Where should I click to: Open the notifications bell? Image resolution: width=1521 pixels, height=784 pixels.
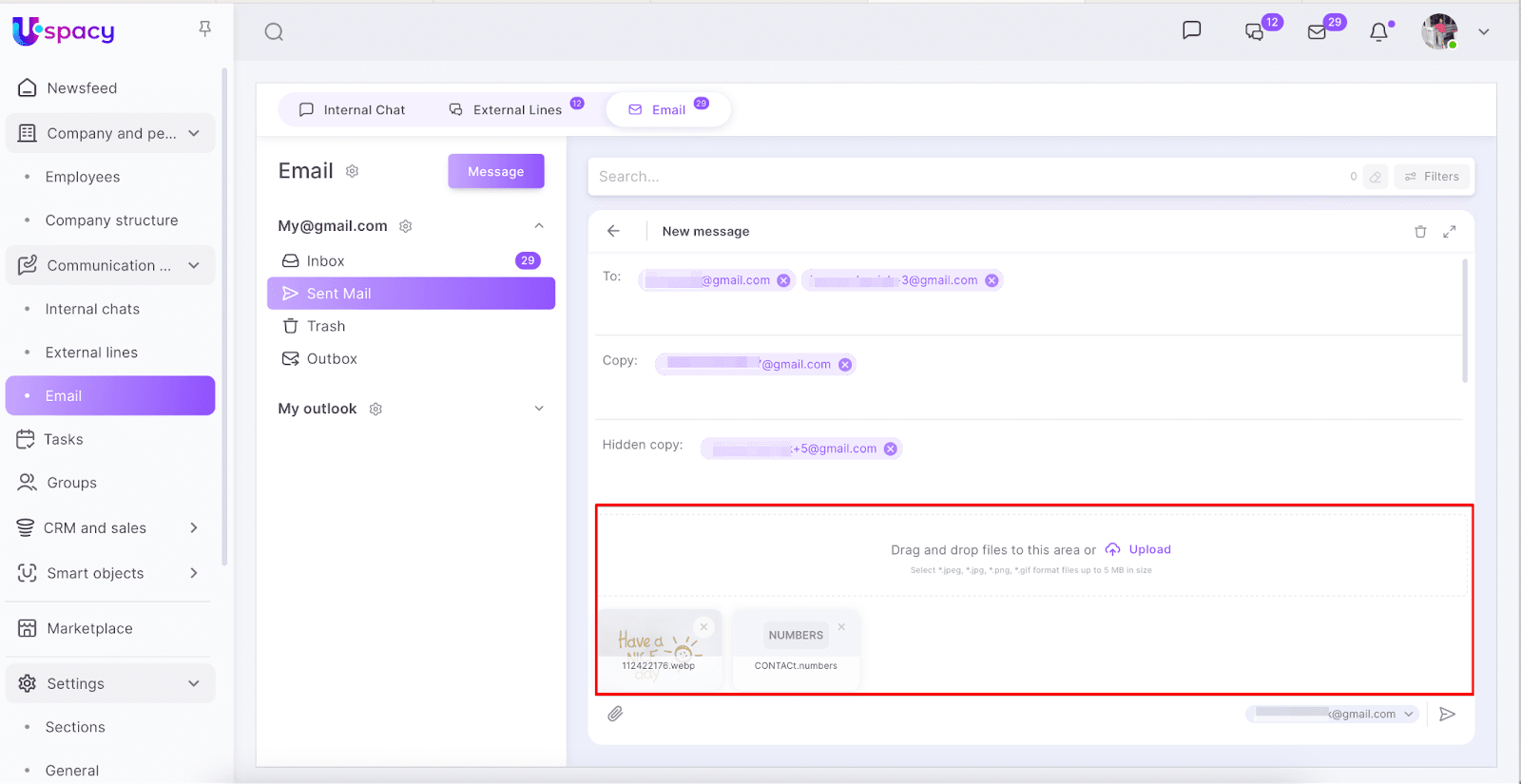pos(1378,32)
